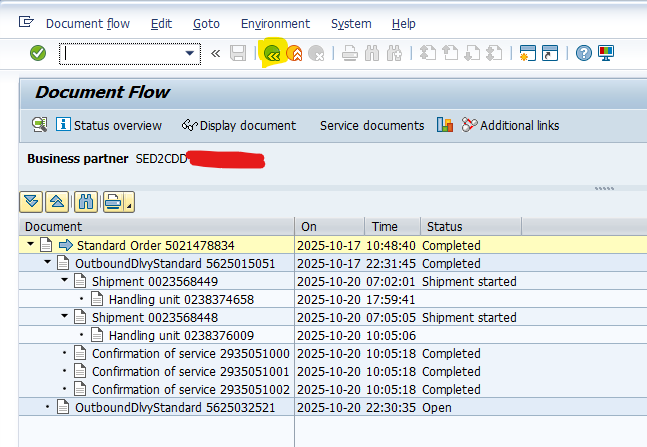Click the Open status of delivery 5625032521
The height and width of the screenshot is (447, 647).
437,408
